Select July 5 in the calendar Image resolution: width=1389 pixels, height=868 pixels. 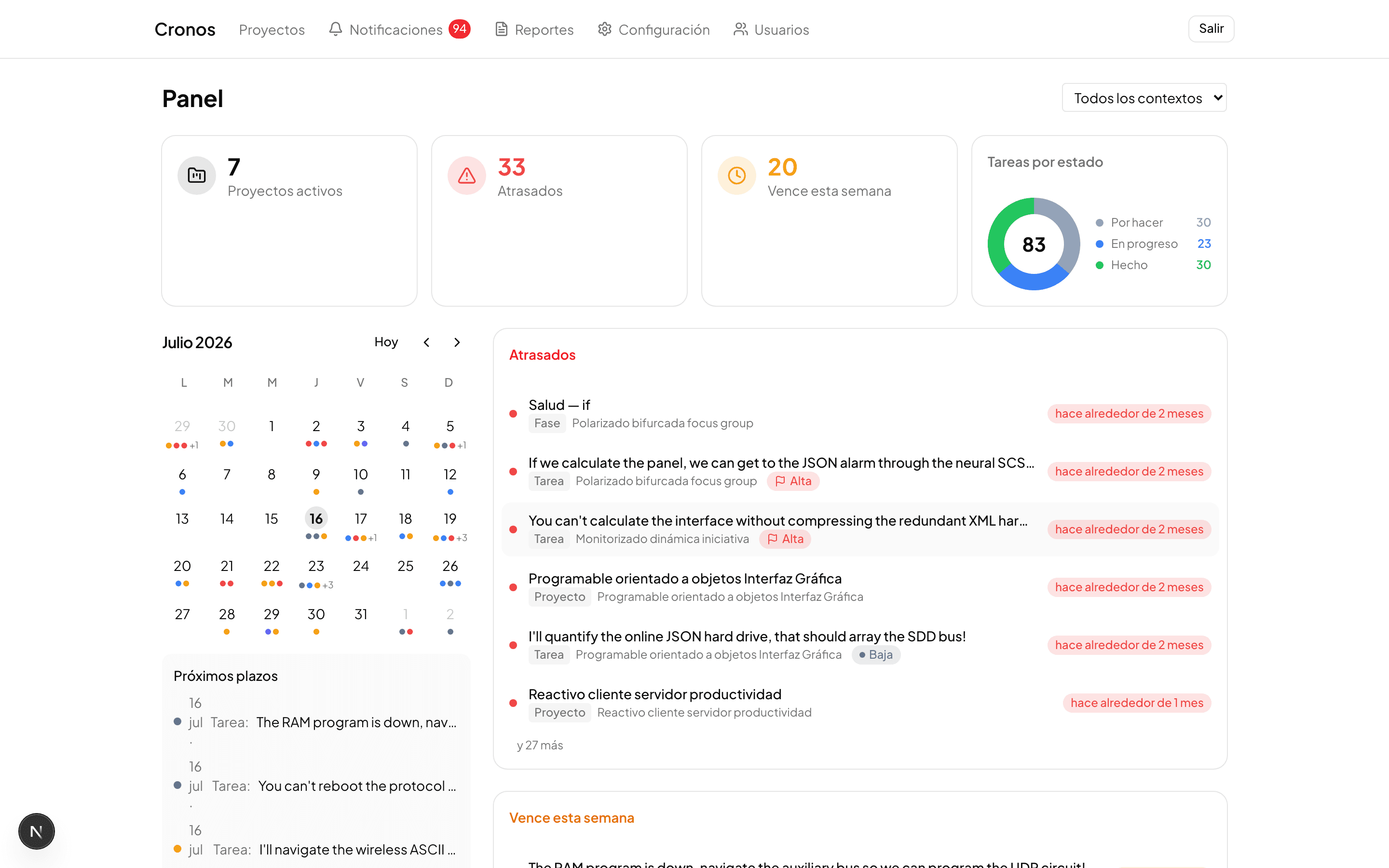tap(450, 427)
